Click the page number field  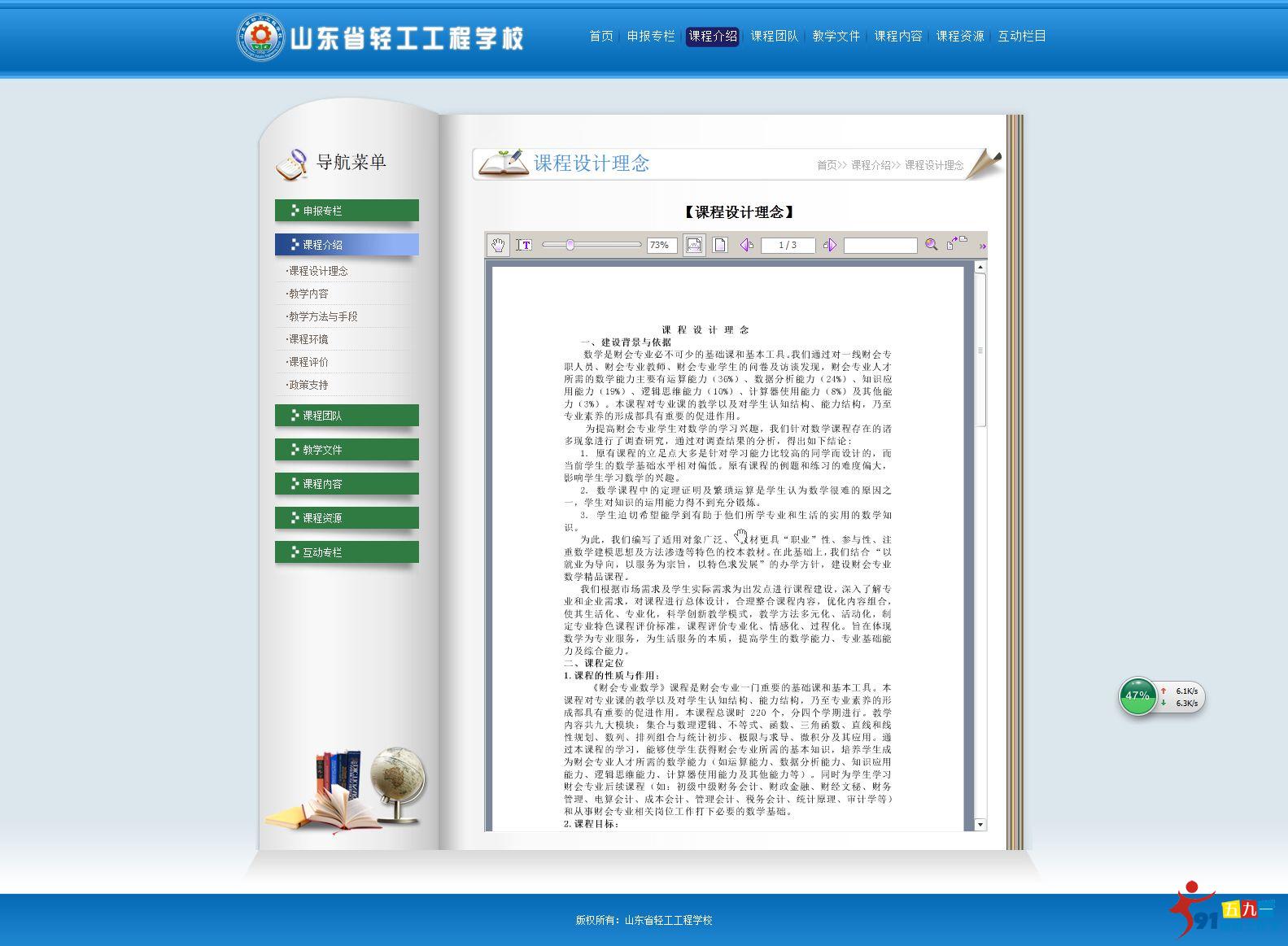pos(788,245)
